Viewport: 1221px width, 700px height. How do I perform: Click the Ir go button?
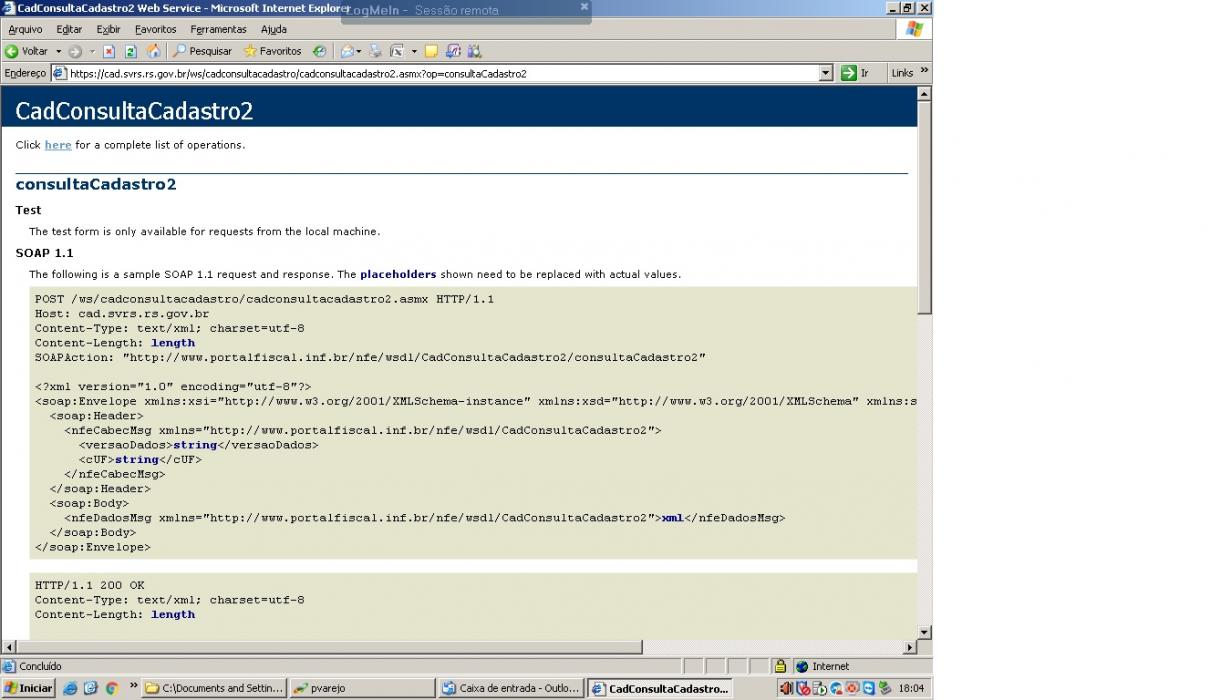click(x=855, y=73)
